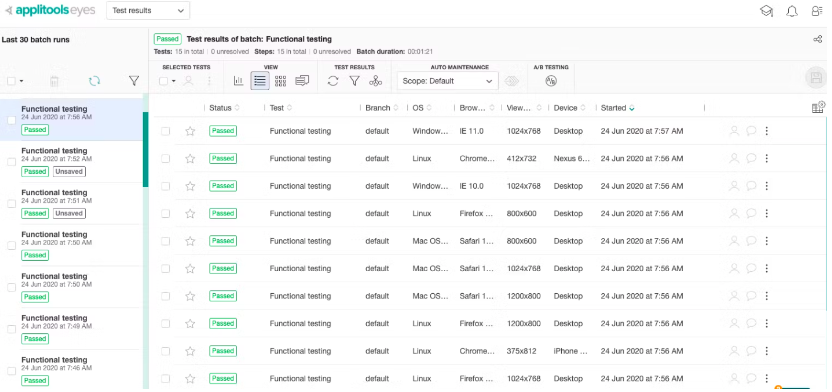This screenshot has width=832, height=392.
Task: Assign user for the 412x732 test row
Action: (734, 158)
